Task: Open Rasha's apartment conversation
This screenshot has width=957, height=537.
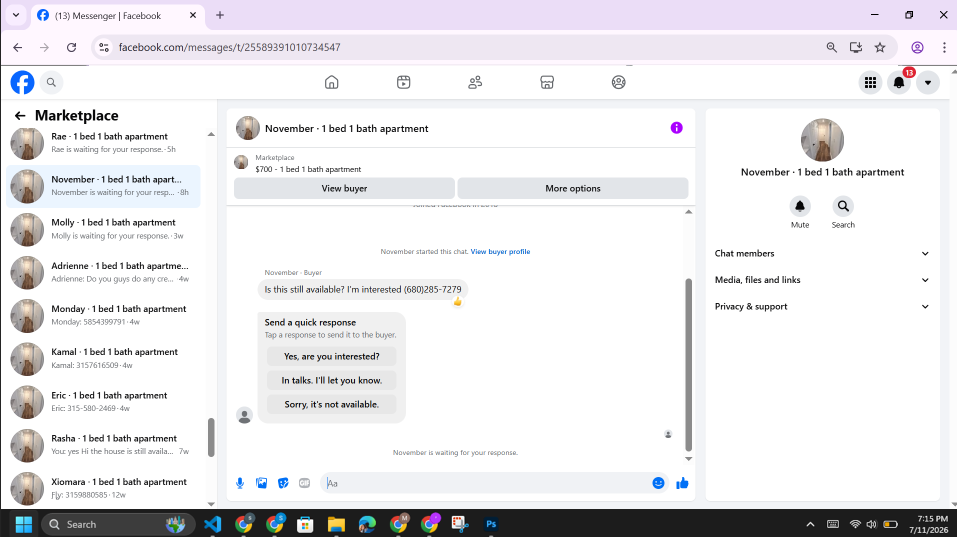Action: [x=104, y=445]
